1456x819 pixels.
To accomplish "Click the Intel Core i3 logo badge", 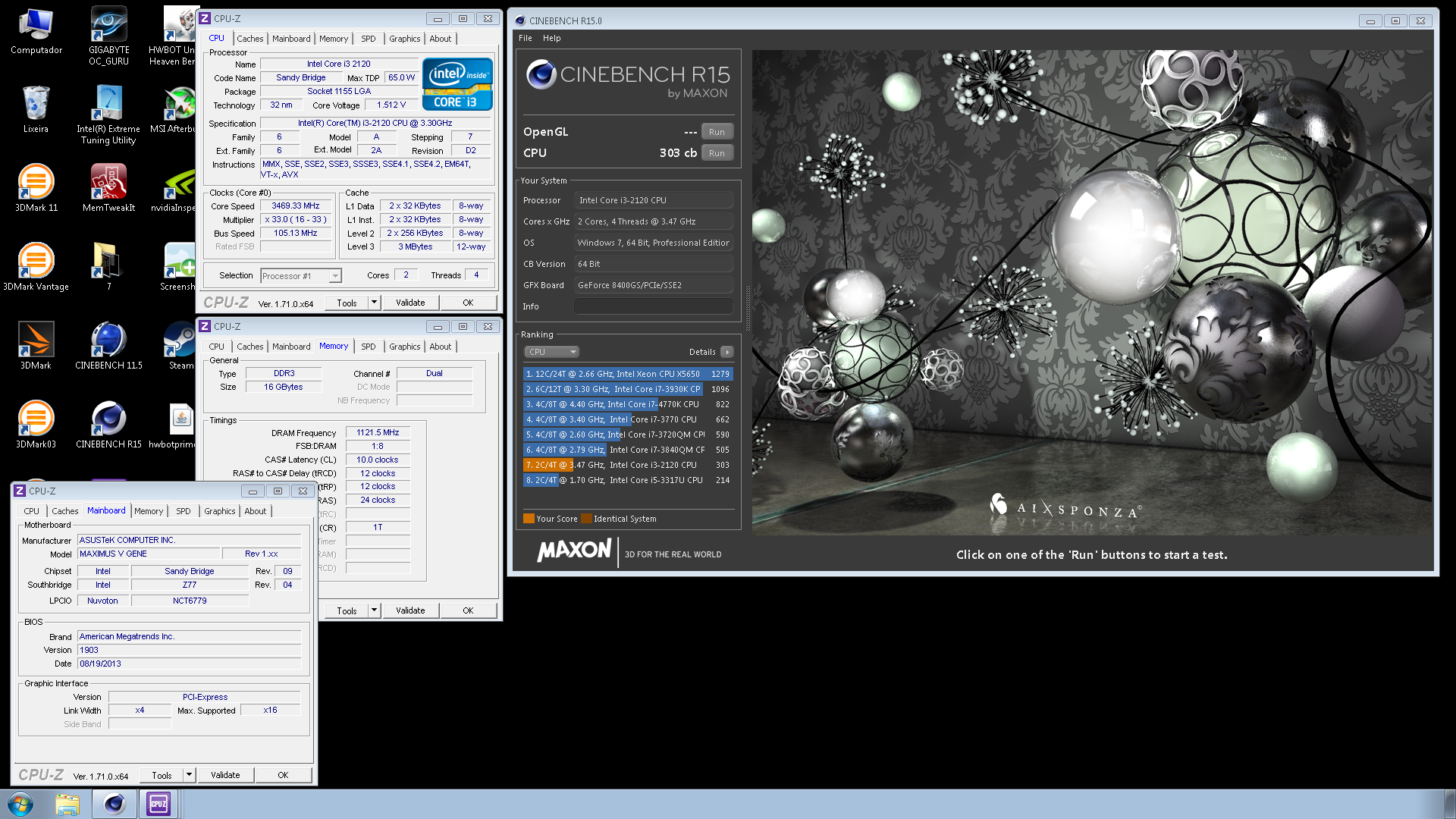I will [x=457, y=84].
